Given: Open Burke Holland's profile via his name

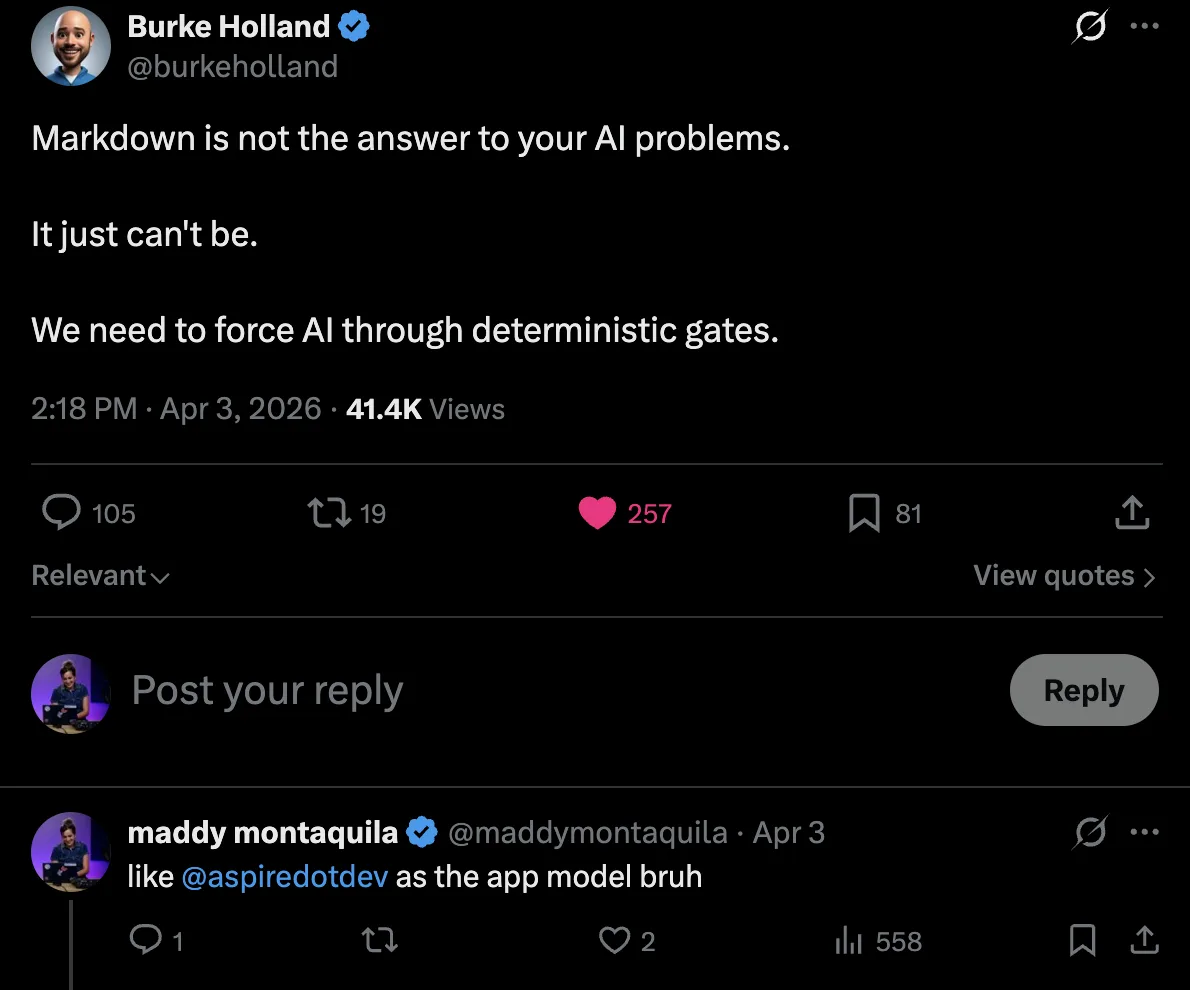Looking at the screenshot, I should (x=228, y=26).
